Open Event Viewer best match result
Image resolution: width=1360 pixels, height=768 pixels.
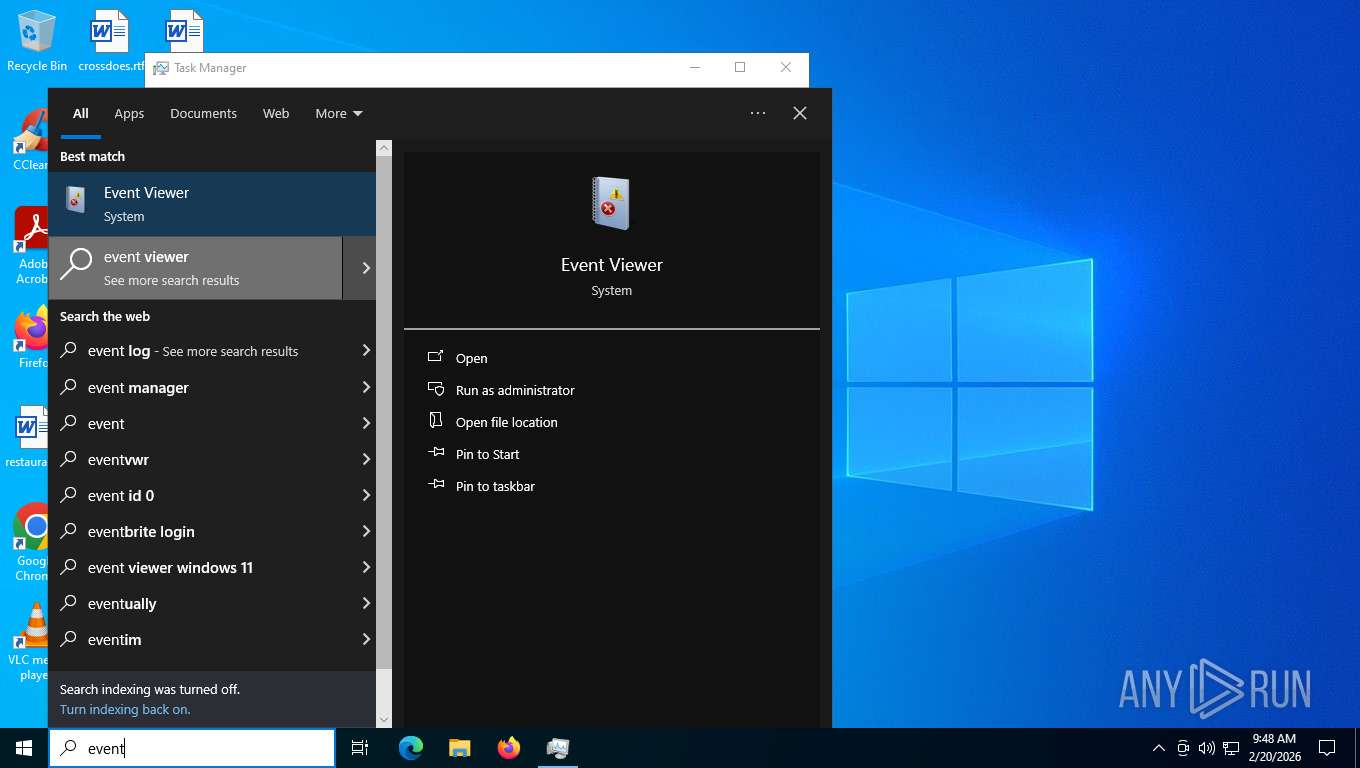[x=212, y=204]
